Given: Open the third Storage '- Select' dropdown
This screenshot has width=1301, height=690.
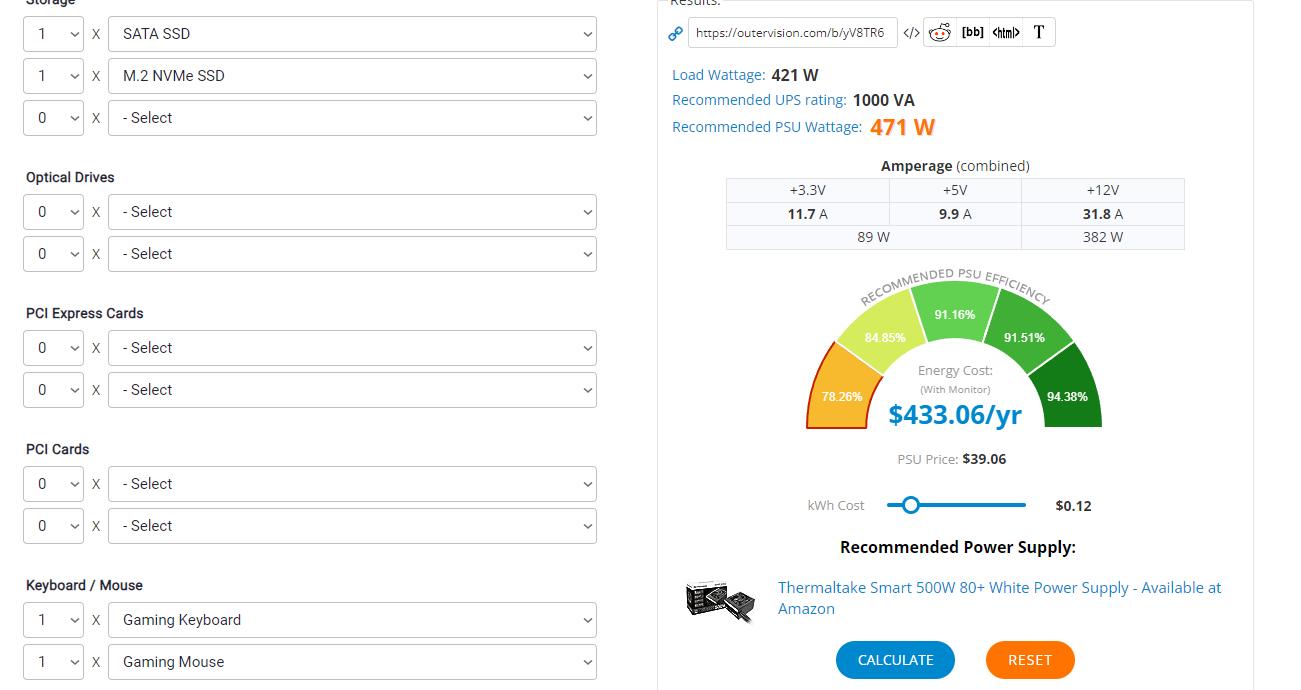Looking at the screenshot, I should click(x=352, y=118).
